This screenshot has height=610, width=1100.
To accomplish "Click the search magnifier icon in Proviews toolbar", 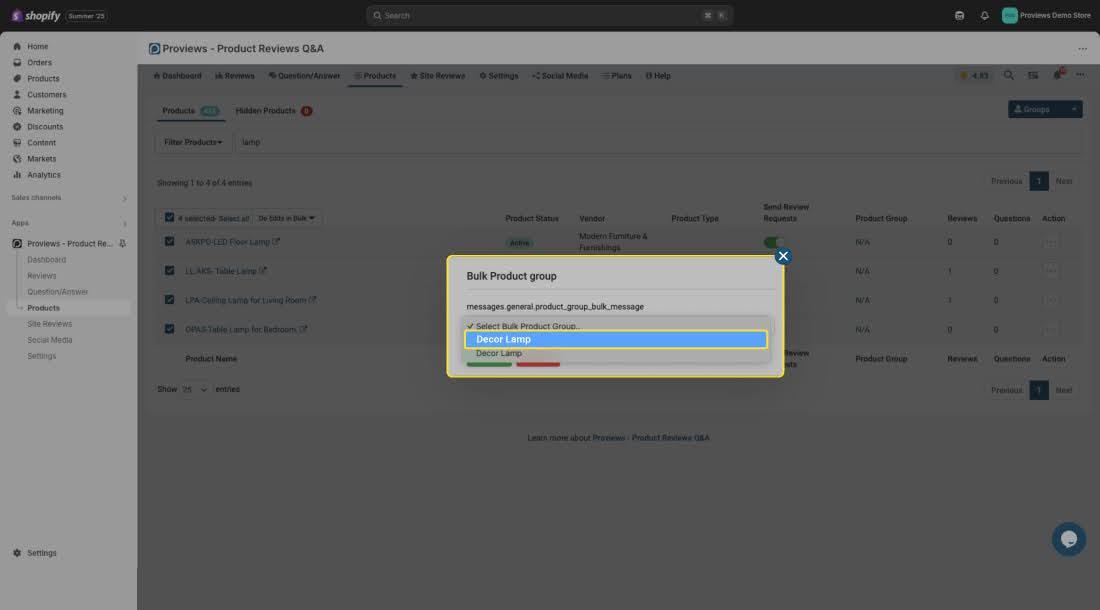I will 1008,76.
